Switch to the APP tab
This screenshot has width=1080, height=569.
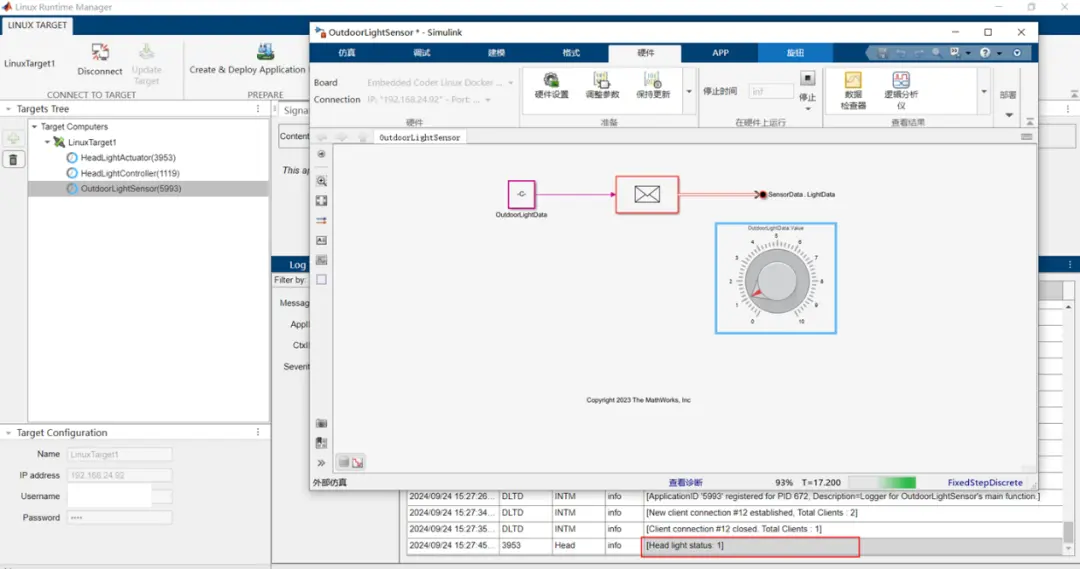click(x=720, y=53)
